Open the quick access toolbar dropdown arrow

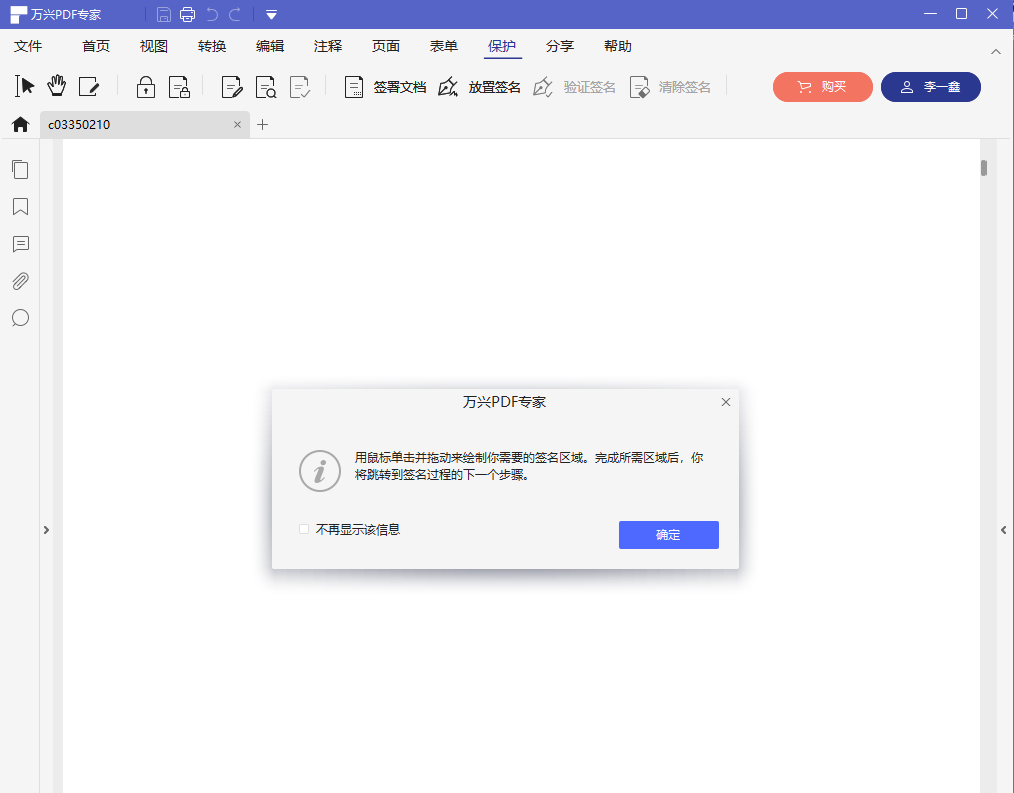272,14
